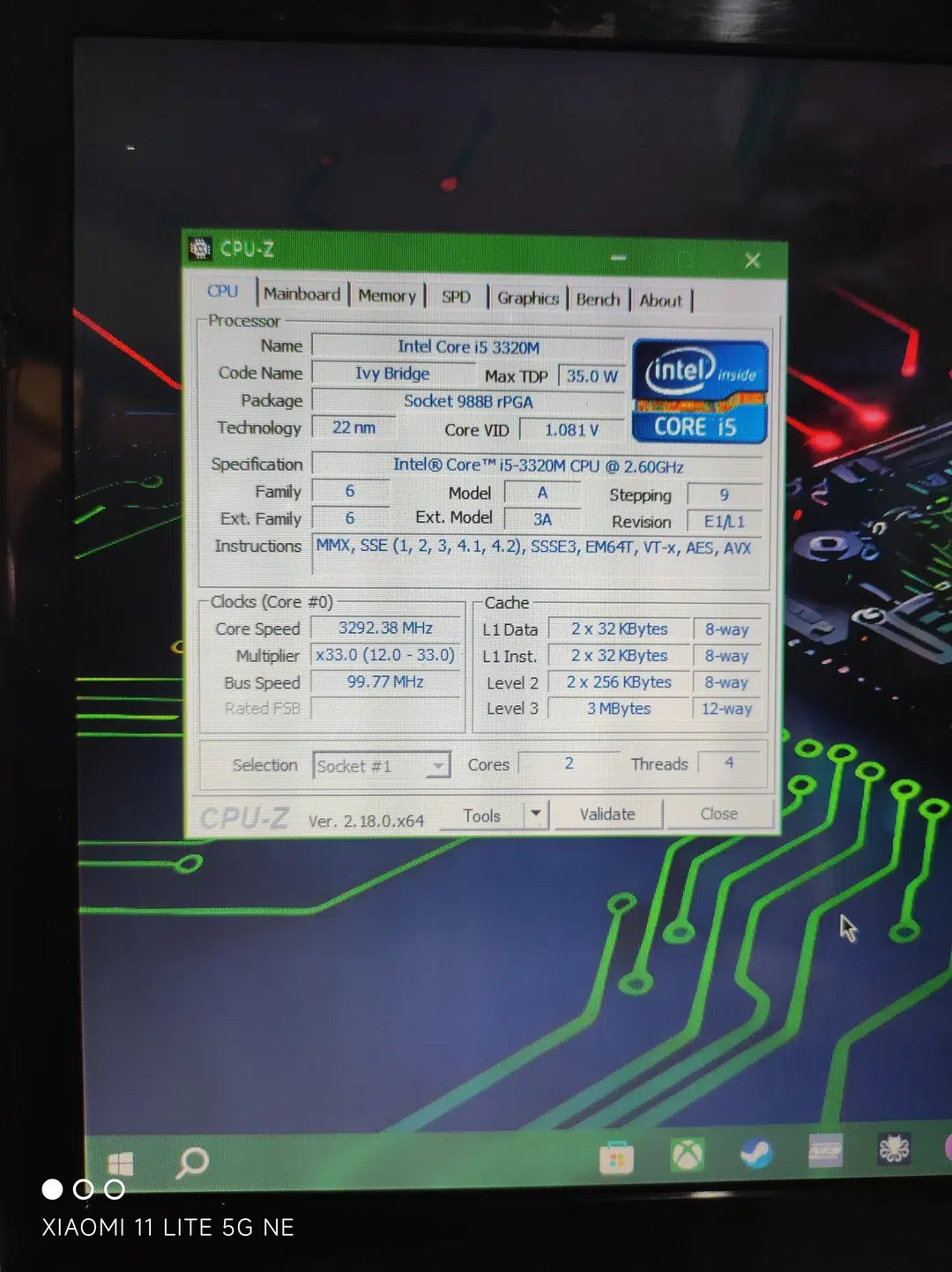Switch to the Mainboard tab
Screen dimensions: 952x1272
point(301,294)
